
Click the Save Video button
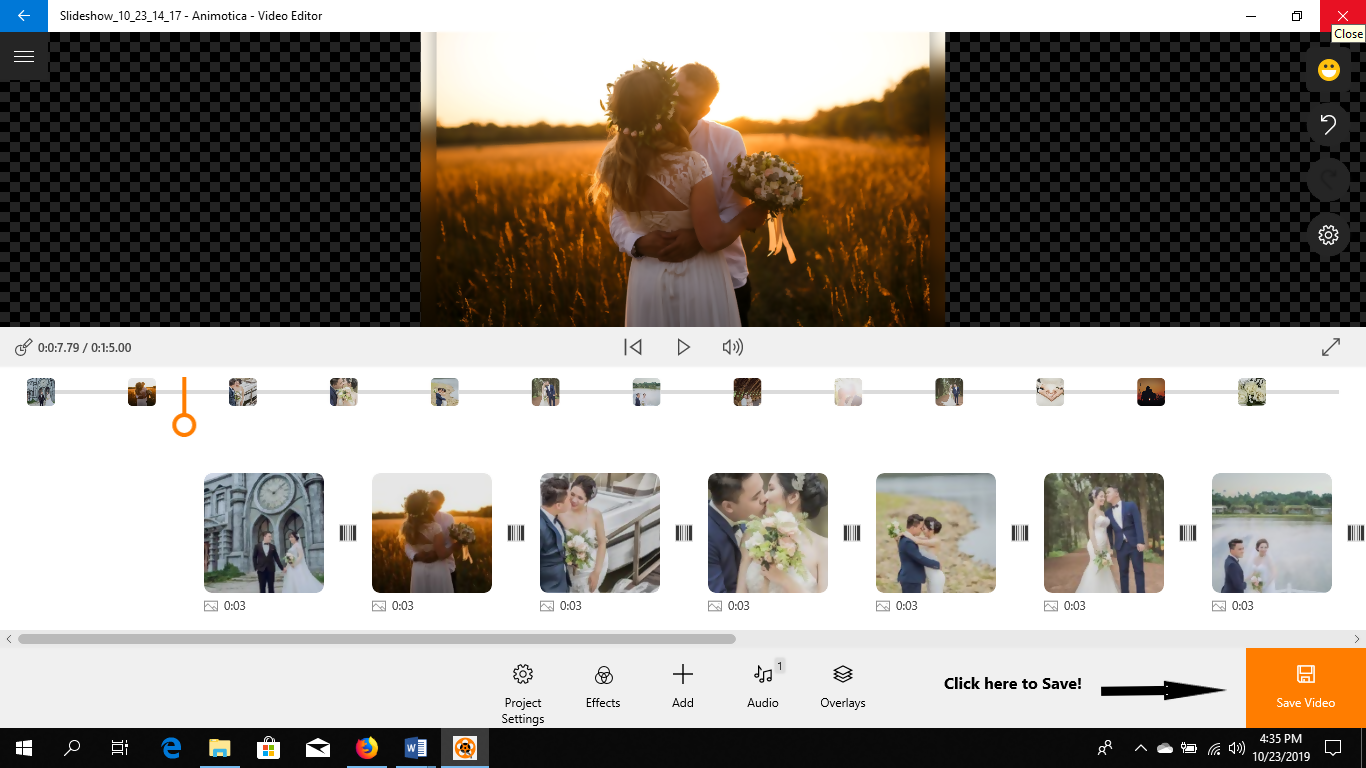click(x=1305, y=688)
